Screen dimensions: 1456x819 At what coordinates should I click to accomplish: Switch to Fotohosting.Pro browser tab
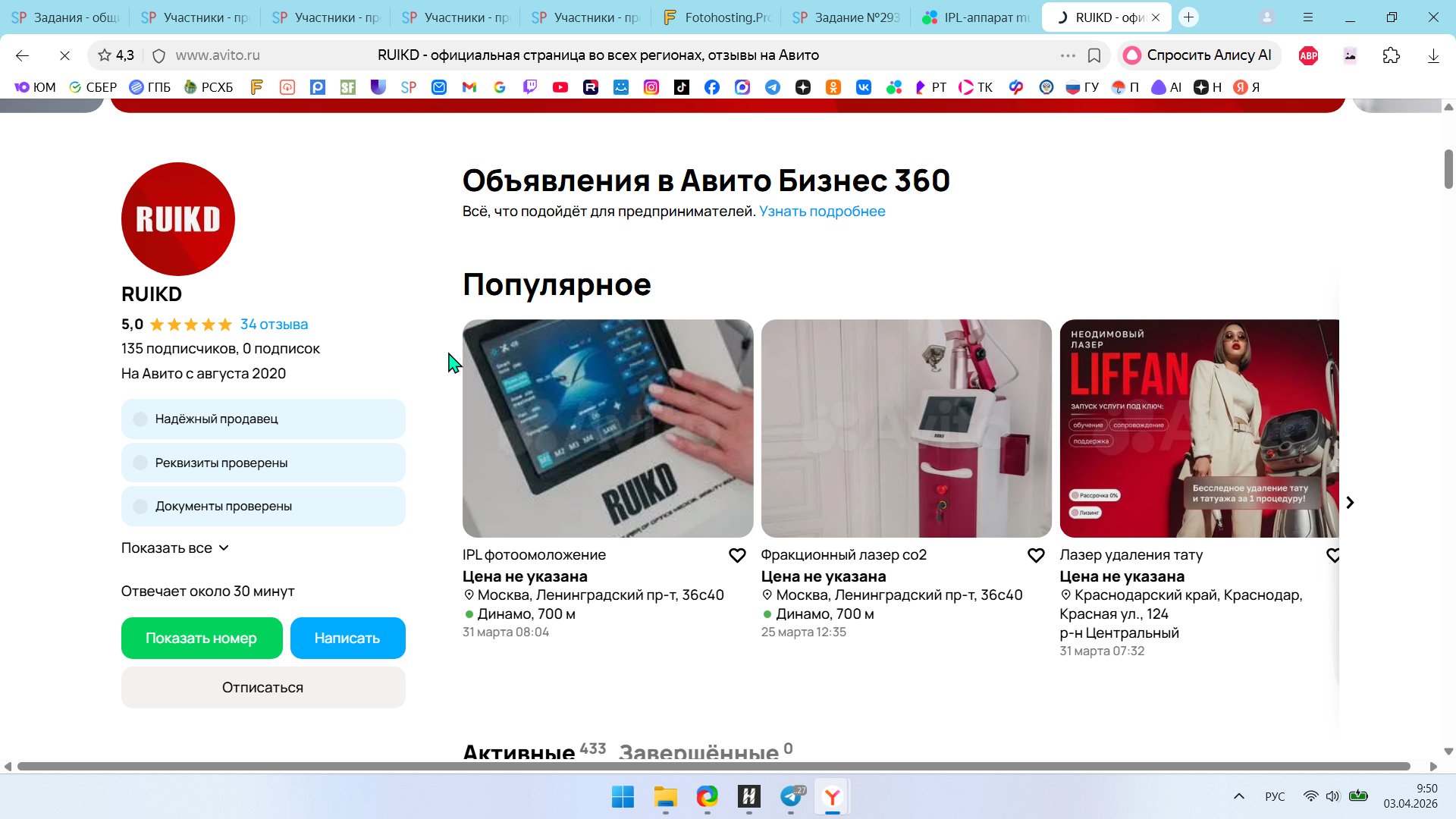[x=717, y=17]
